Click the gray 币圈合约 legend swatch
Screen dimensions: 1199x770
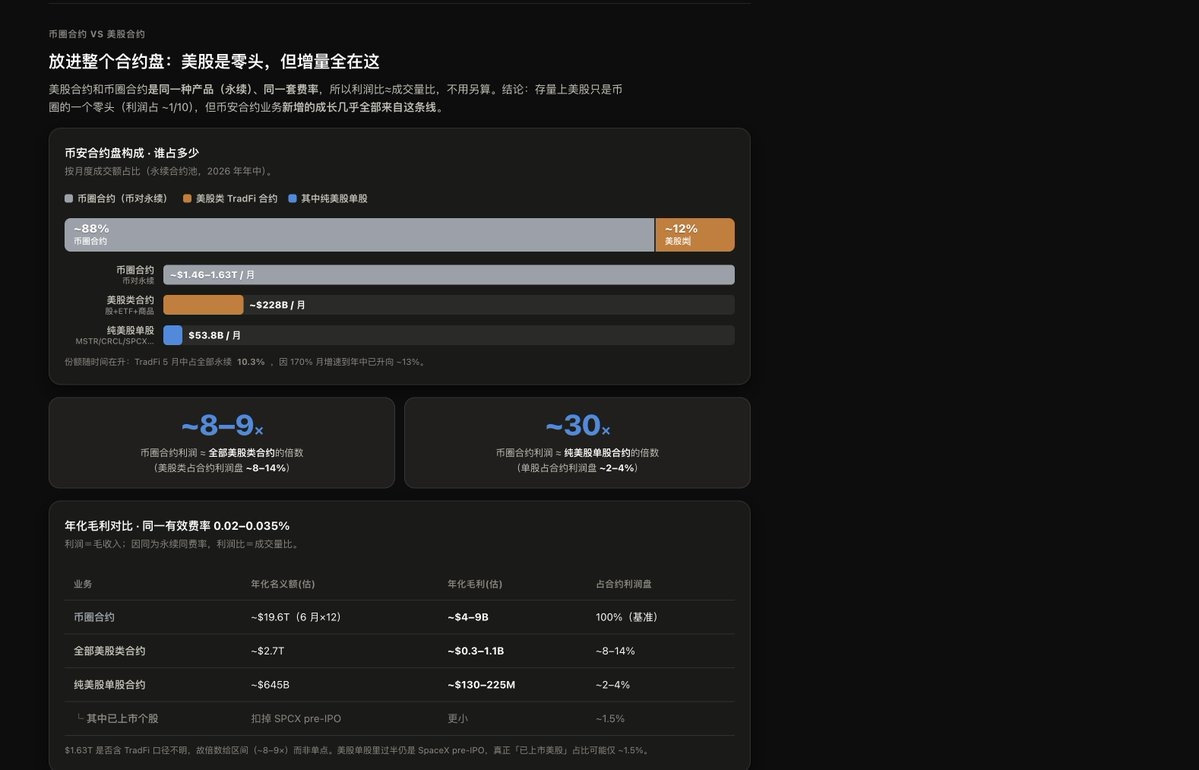click(69, 199)
